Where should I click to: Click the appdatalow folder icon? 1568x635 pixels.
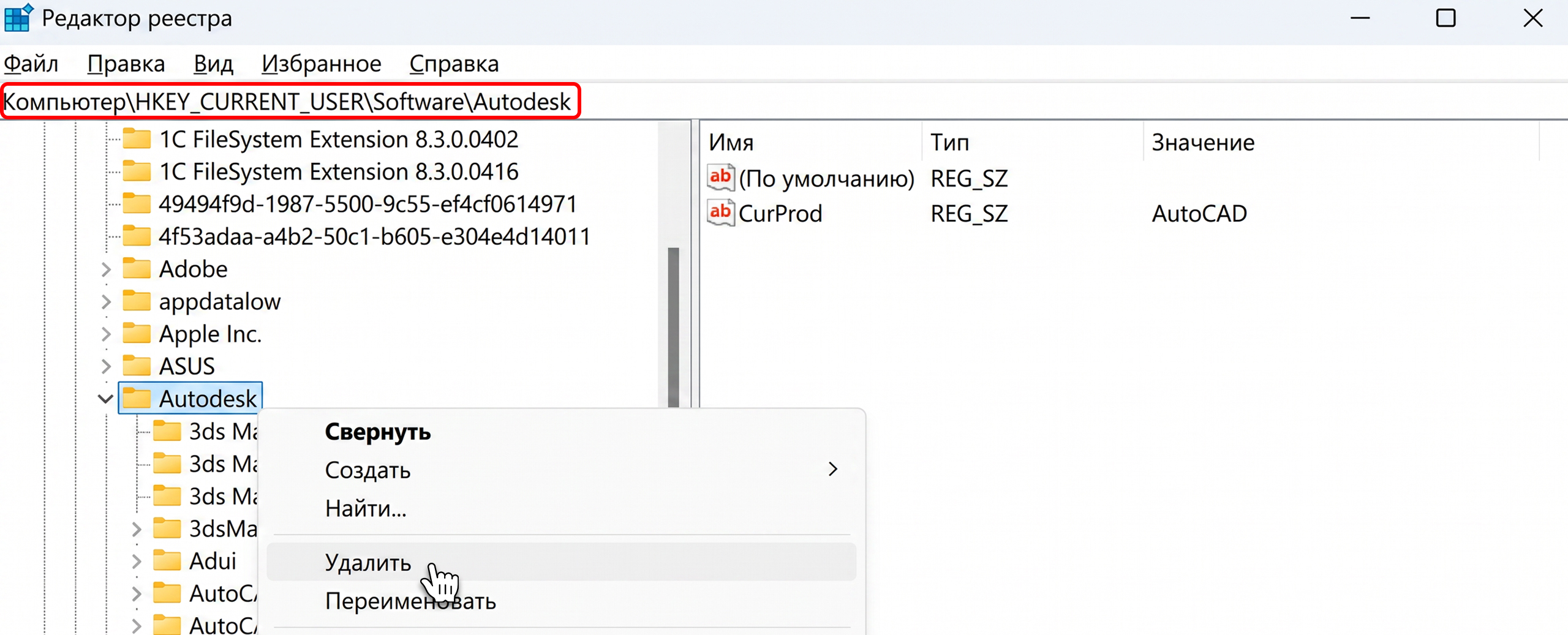point(137,301)
